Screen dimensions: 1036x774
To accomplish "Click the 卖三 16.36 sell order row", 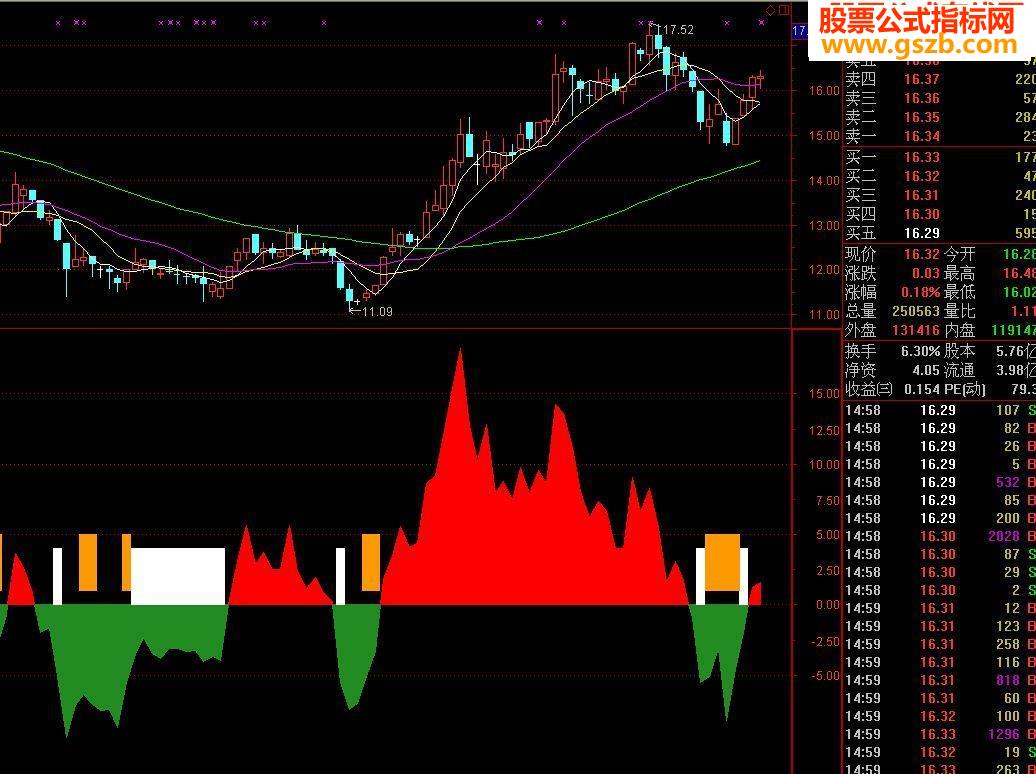I will (x=940, y=98).
